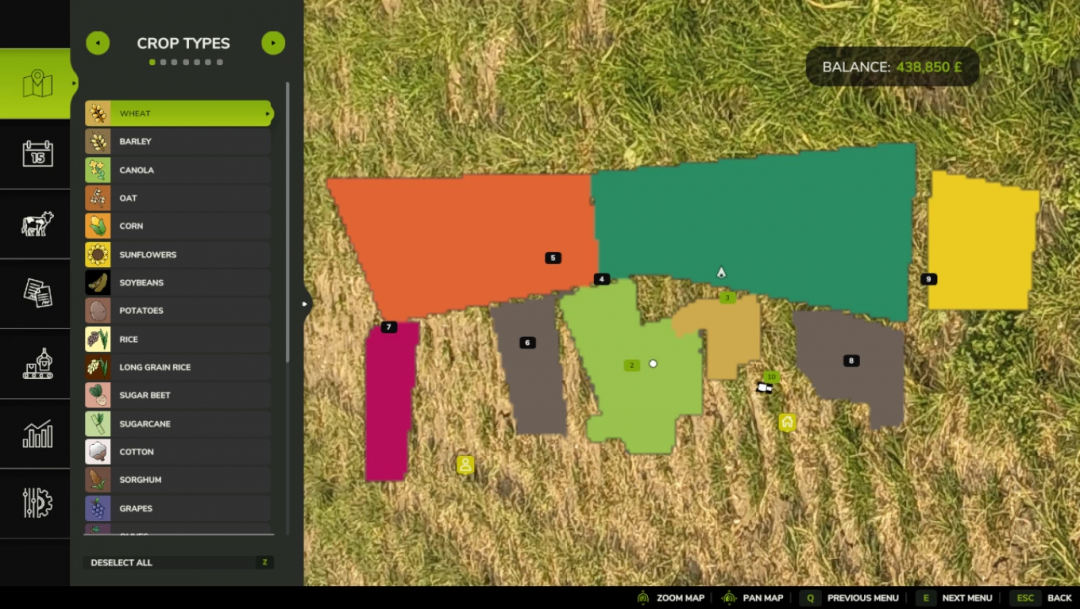The height and width of the screenshot is (609, 1080).
Task: Click the white vehicle icon on map
Action: (x=764, y=388)
